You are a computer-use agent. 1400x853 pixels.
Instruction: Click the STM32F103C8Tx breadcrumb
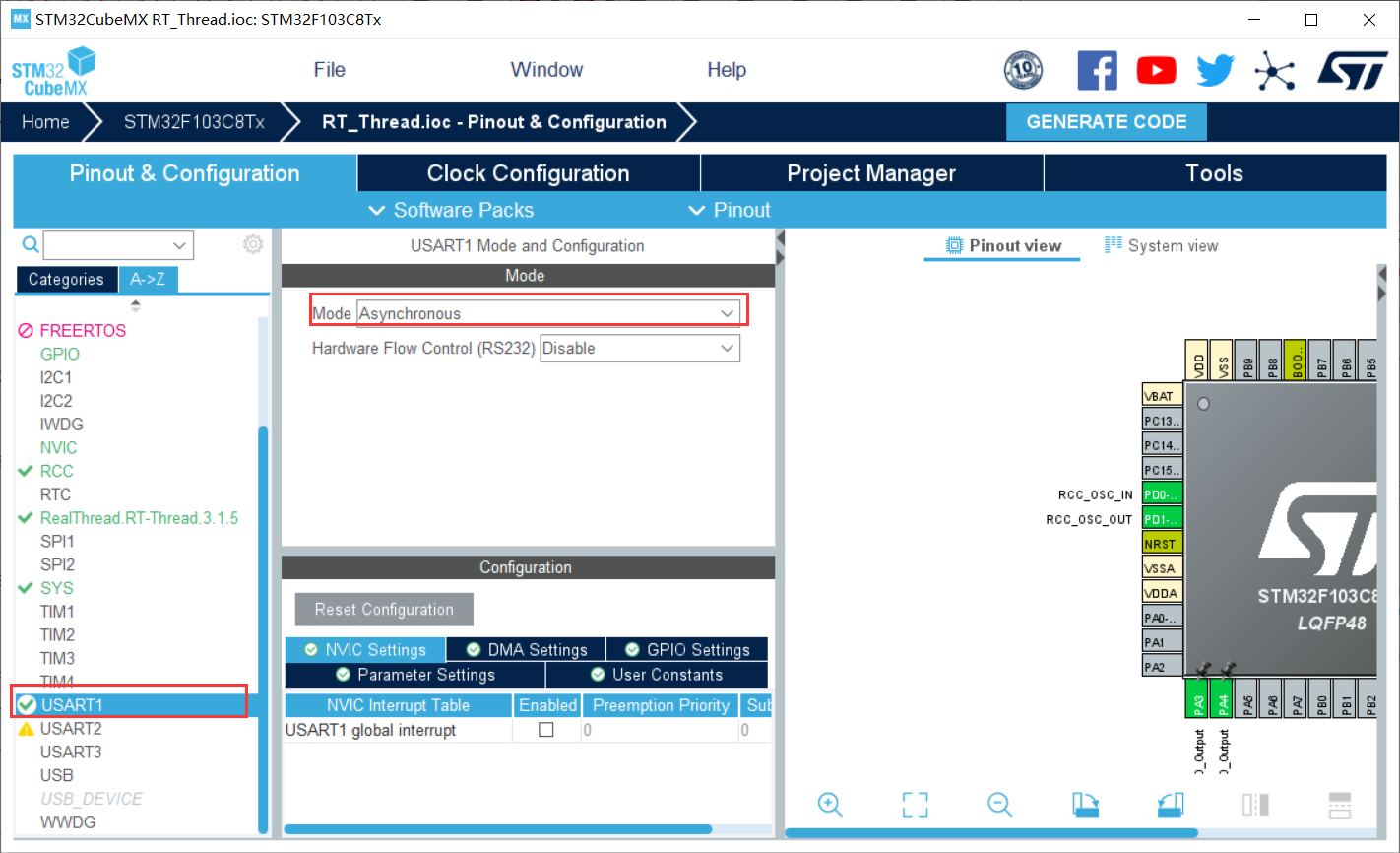pos(194,122)
